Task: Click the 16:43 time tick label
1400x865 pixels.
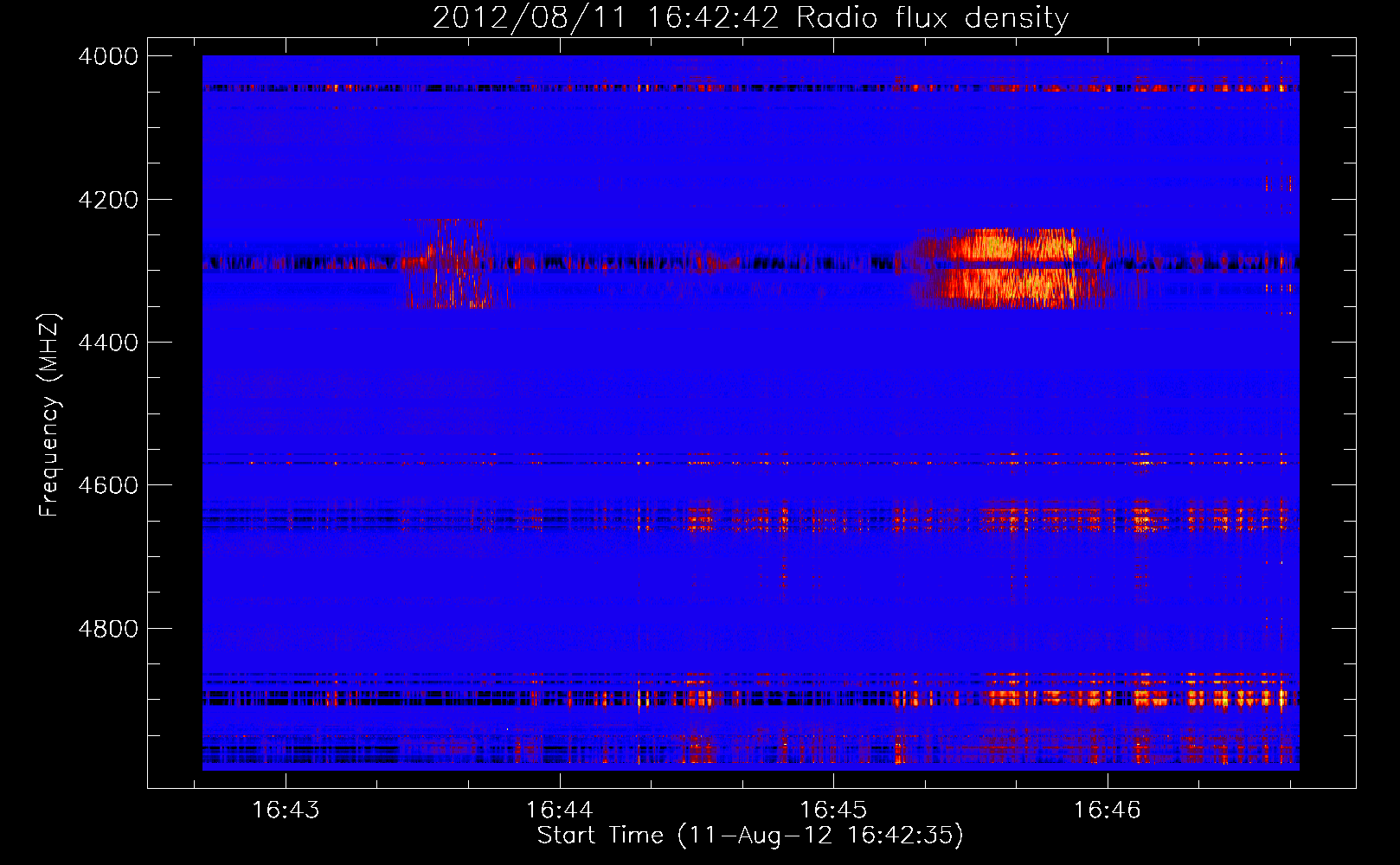Action: click(286, 811)
